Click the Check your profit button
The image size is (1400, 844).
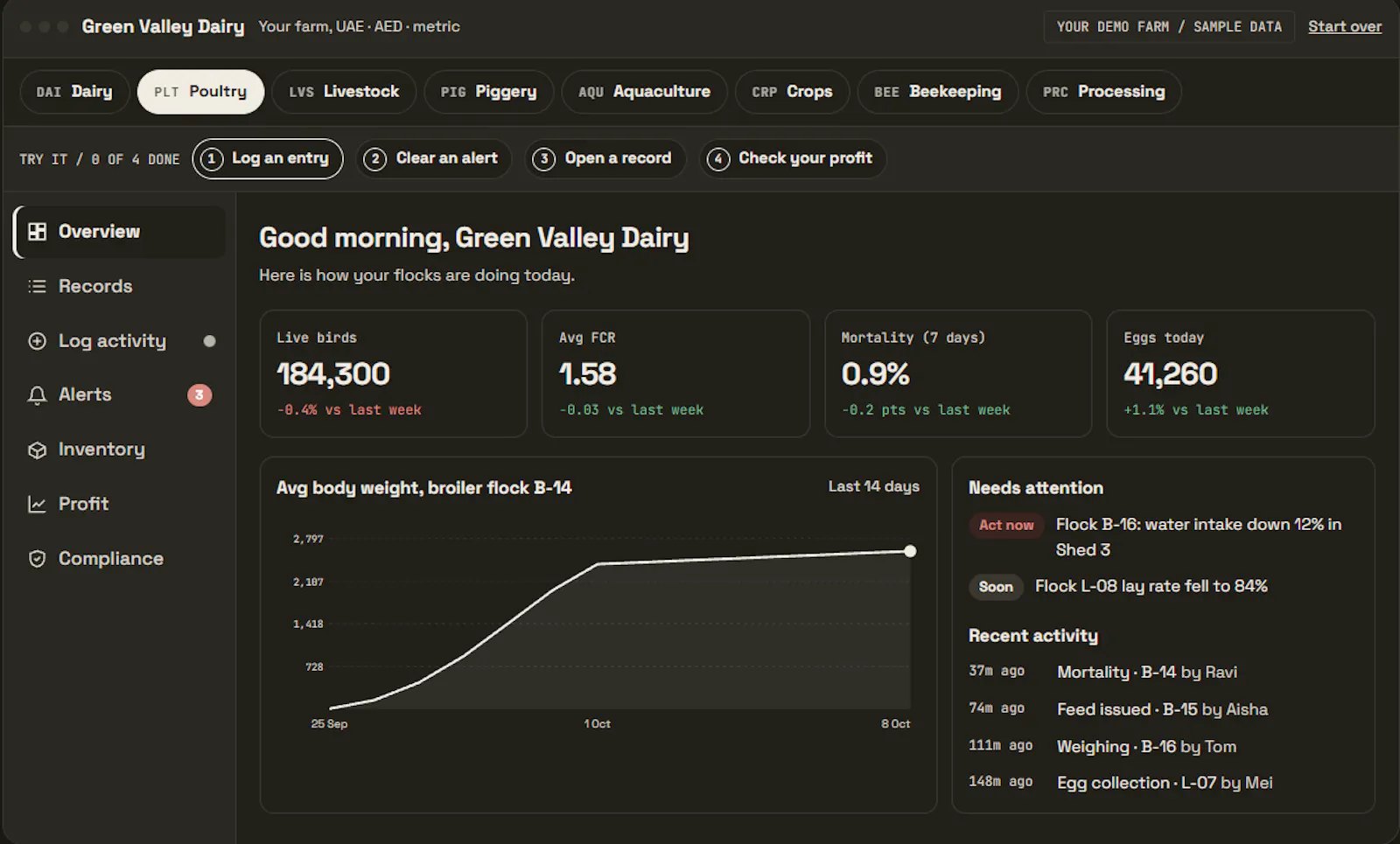[793, 158]
